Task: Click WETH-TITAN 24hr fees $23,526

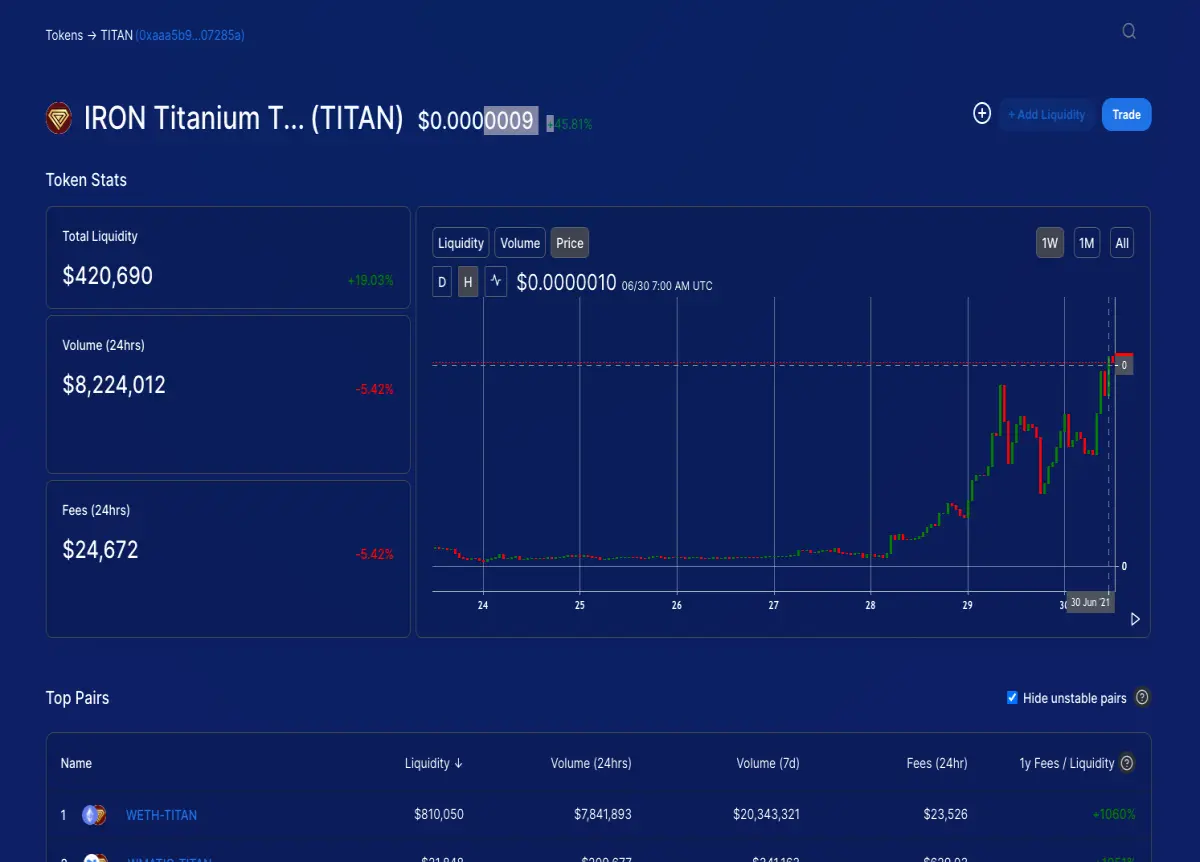Action: (x=945, y=815)
